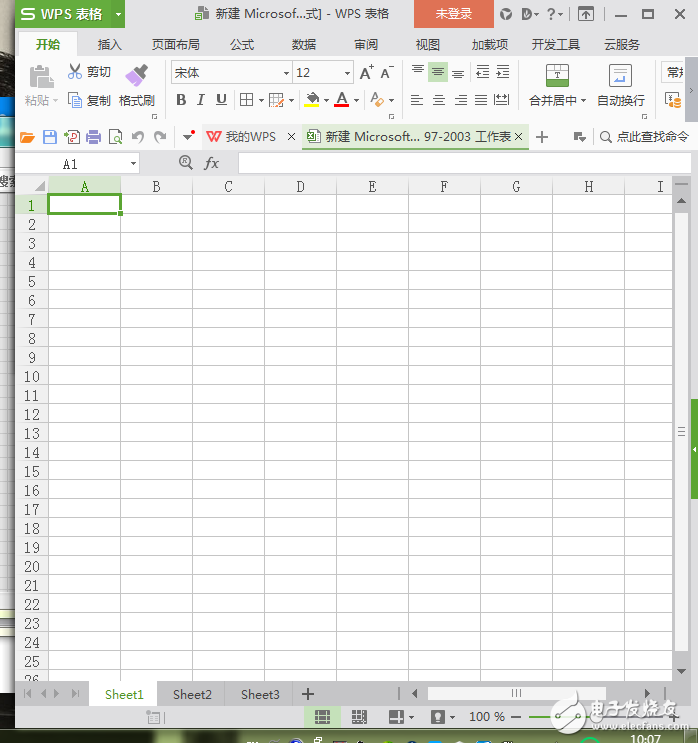
Task: Switch to the 视图 tab
Action: click(427, 45)
